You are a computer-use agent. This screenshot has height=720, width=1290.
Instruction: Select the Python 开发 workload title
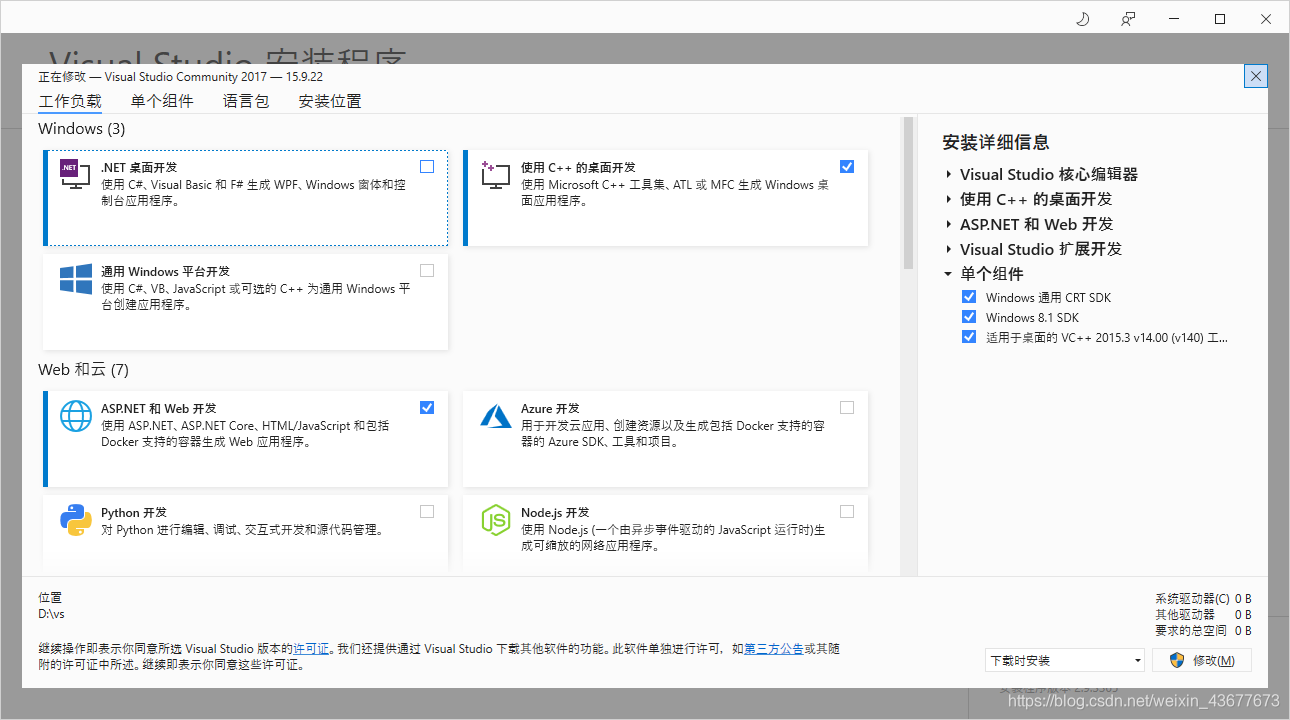click(134, 513)
